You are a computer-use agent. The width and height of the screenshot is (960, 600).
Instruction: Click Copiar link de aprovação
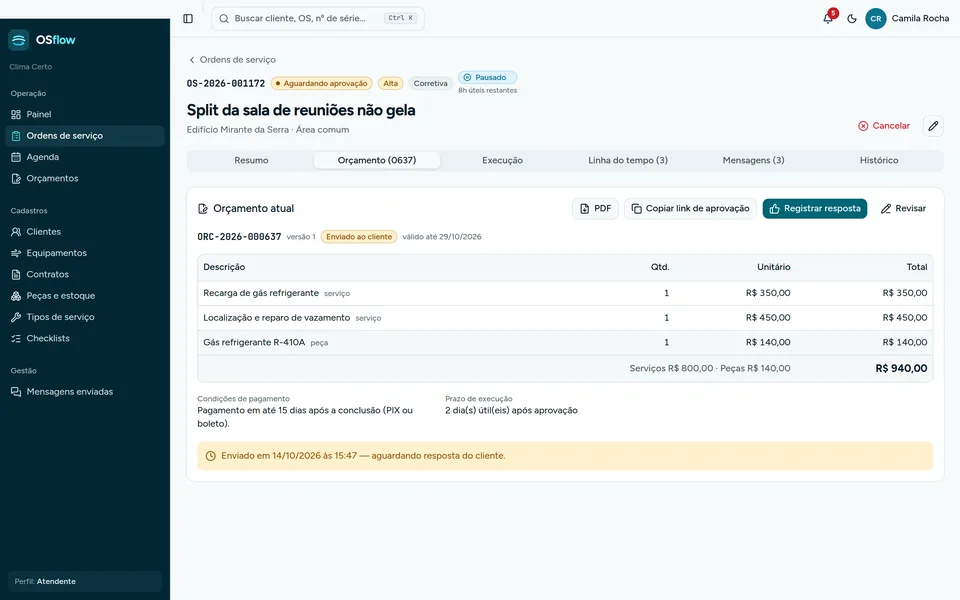(x=690, y=209)
